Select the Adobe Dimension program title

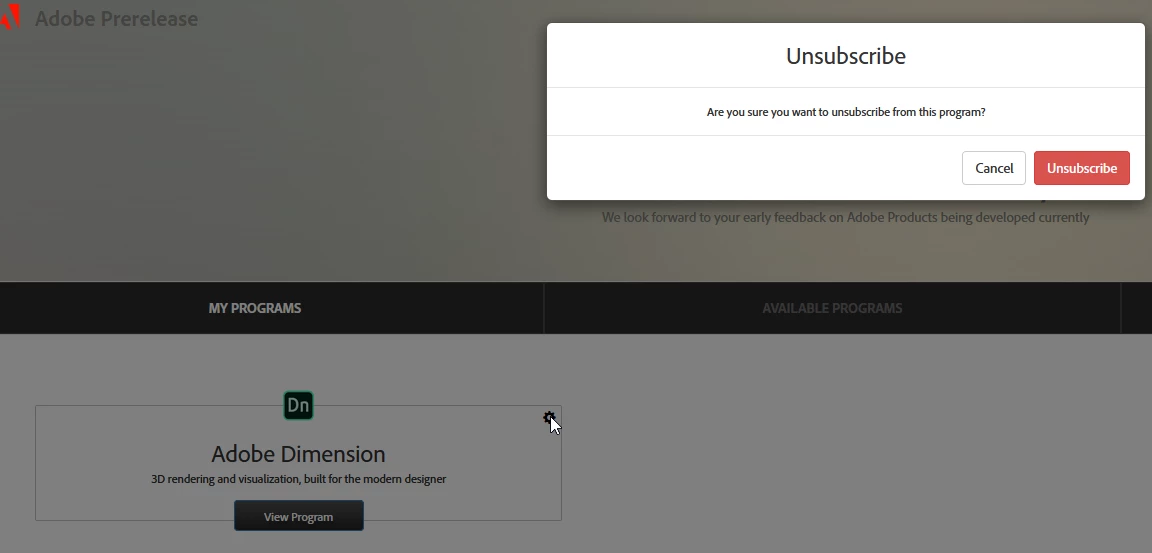(298, 454)
